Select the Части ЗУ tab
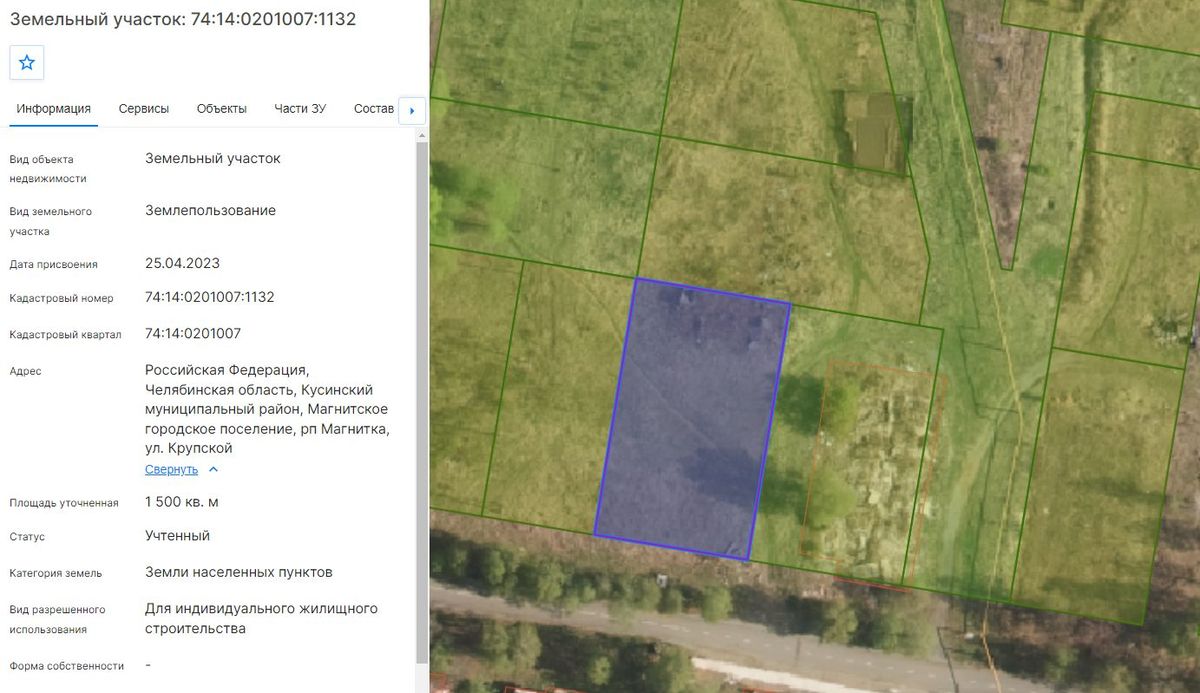The width and height of the screenshot is (1200, 693). (300, 109)
